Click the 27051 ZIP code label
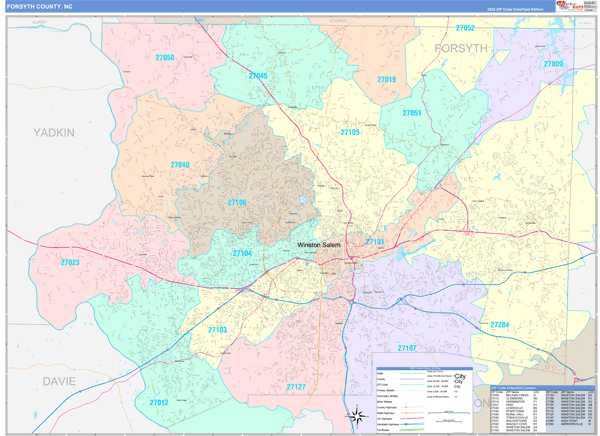Viewport: 600px width, 436px height. [412, 114]
